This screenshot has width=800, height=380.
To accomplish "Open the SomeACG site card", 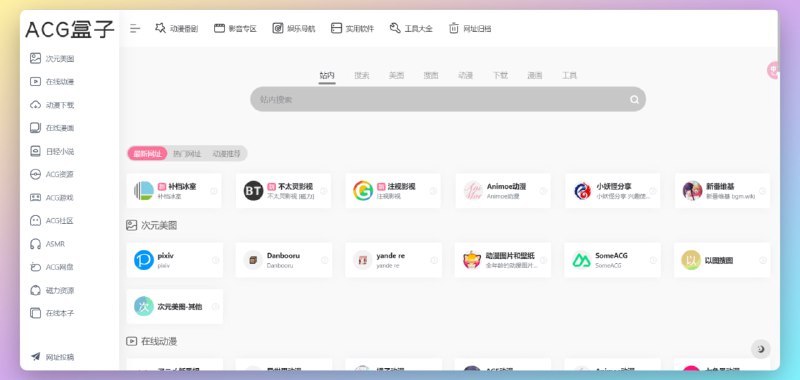I will pyautogui.click(x=612, y=260).
